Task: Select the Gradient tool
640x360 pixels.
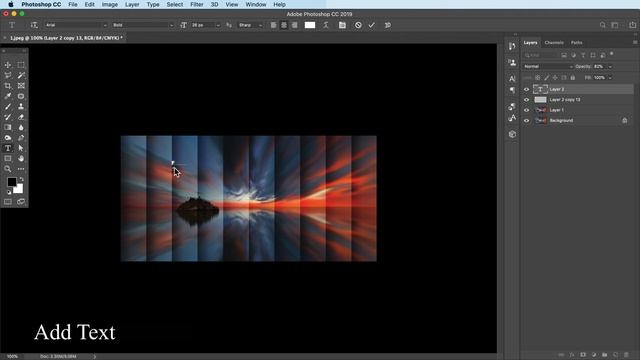Action: click(8, 127)
